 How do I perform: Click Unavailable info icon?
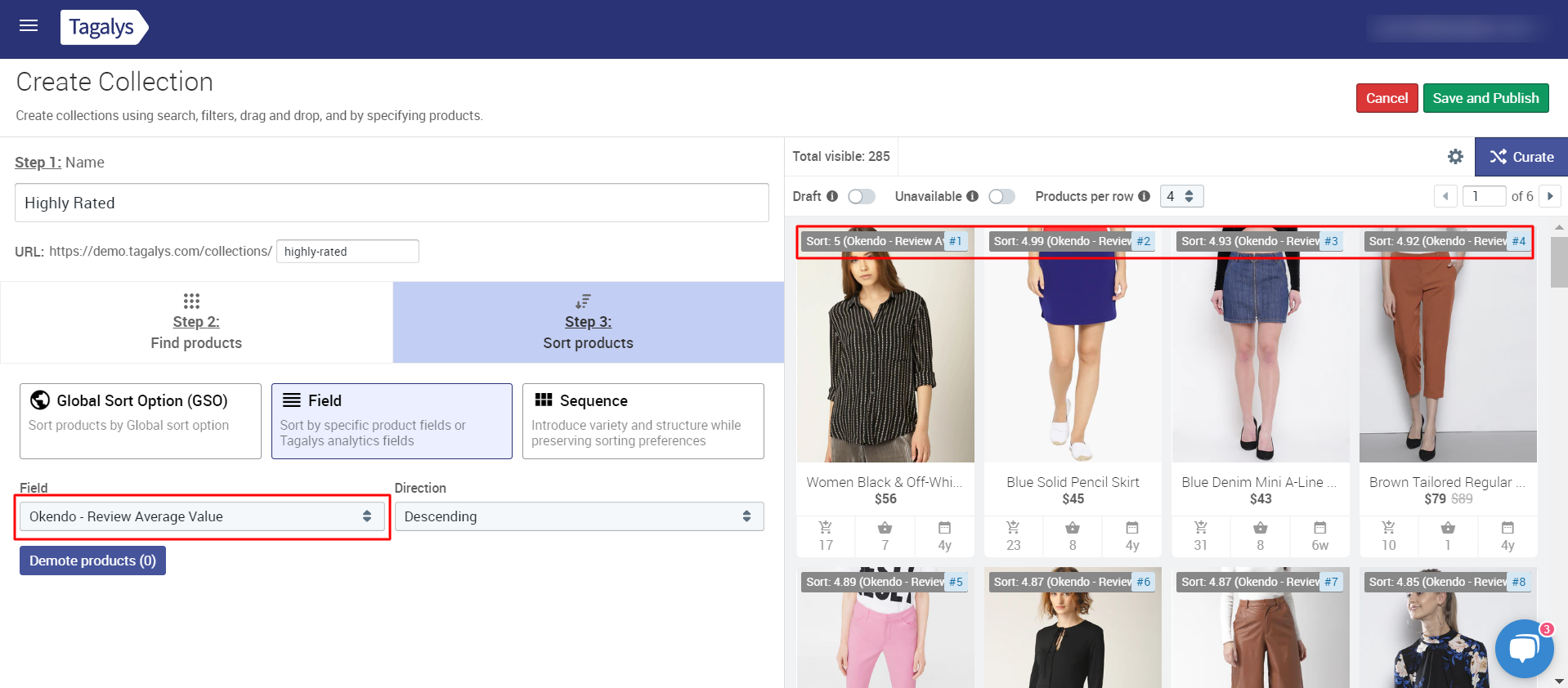click(x=972, y=196)
